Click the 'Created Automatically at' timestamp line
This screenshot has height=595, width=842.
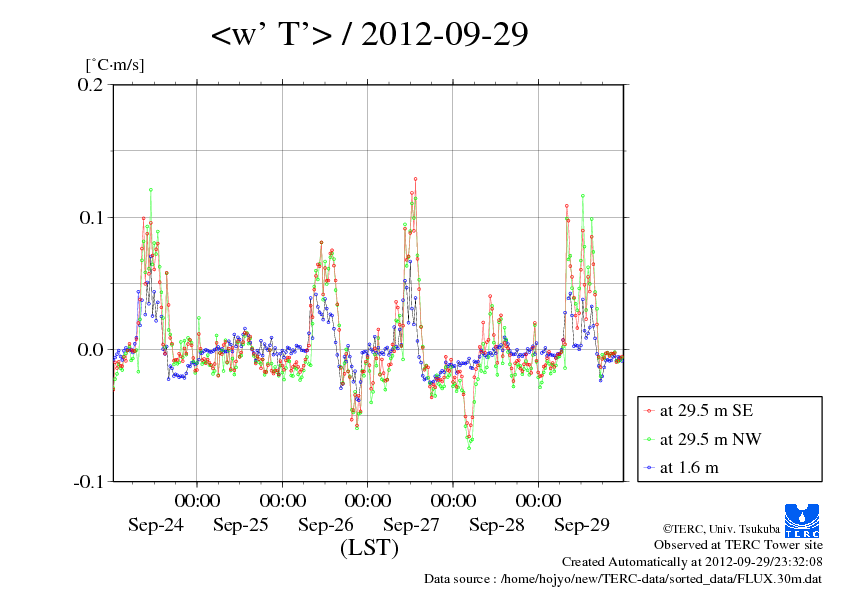point(692,562)
